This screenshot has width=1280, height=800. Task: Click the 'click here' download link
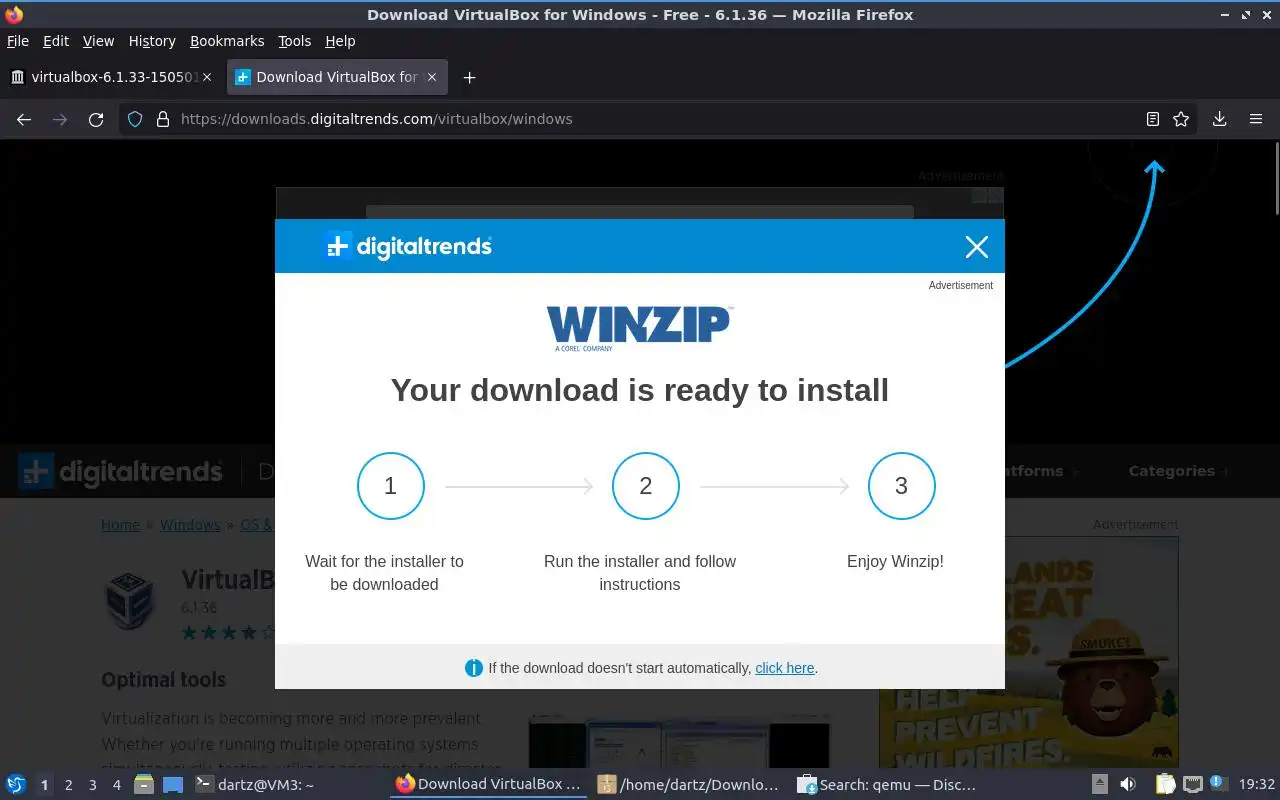784,668
